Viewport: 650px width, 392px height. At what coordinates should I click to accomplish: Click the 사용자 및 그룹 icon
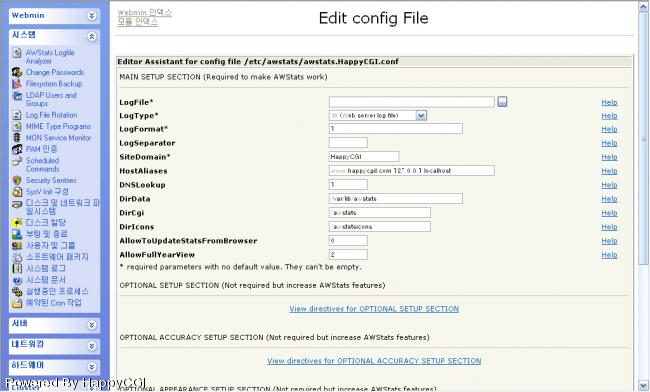(x=17, y=246)
